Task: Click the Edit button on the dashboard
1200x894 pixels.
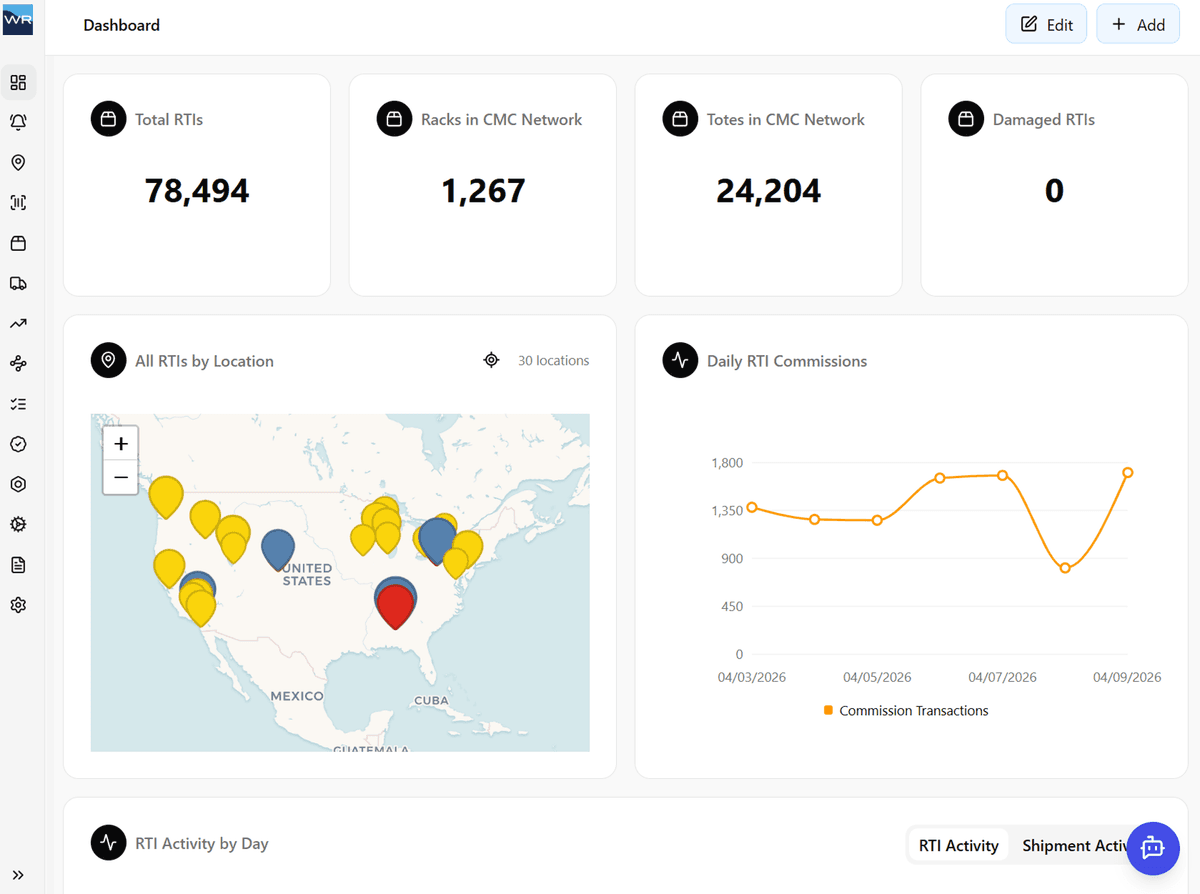Action: point(1046,23)
